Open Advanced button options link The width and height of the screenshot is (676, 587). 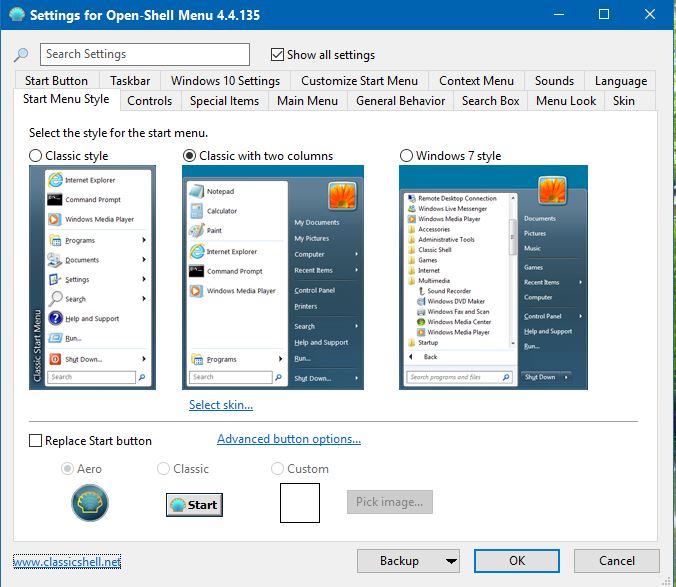[288, 439]
